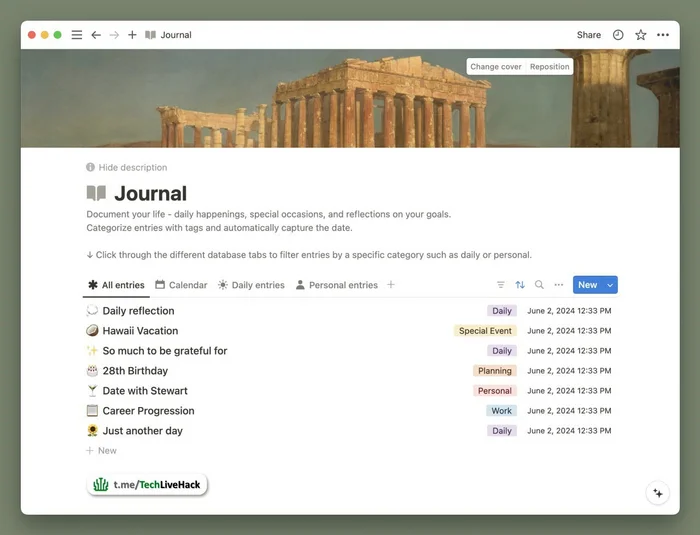Go back with the left arrow
Screen dimensions: 700x535
click(x=96, y=35)
